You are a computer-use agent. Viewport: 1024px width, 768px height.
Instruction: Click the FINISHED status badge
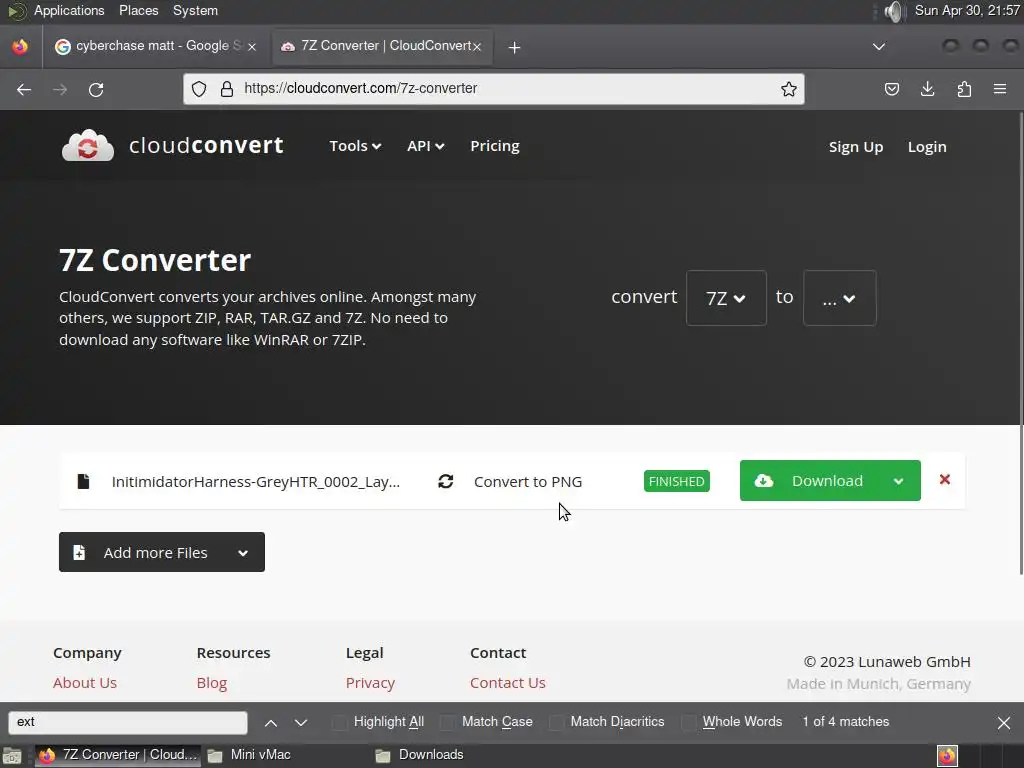(x=677, y=481)
